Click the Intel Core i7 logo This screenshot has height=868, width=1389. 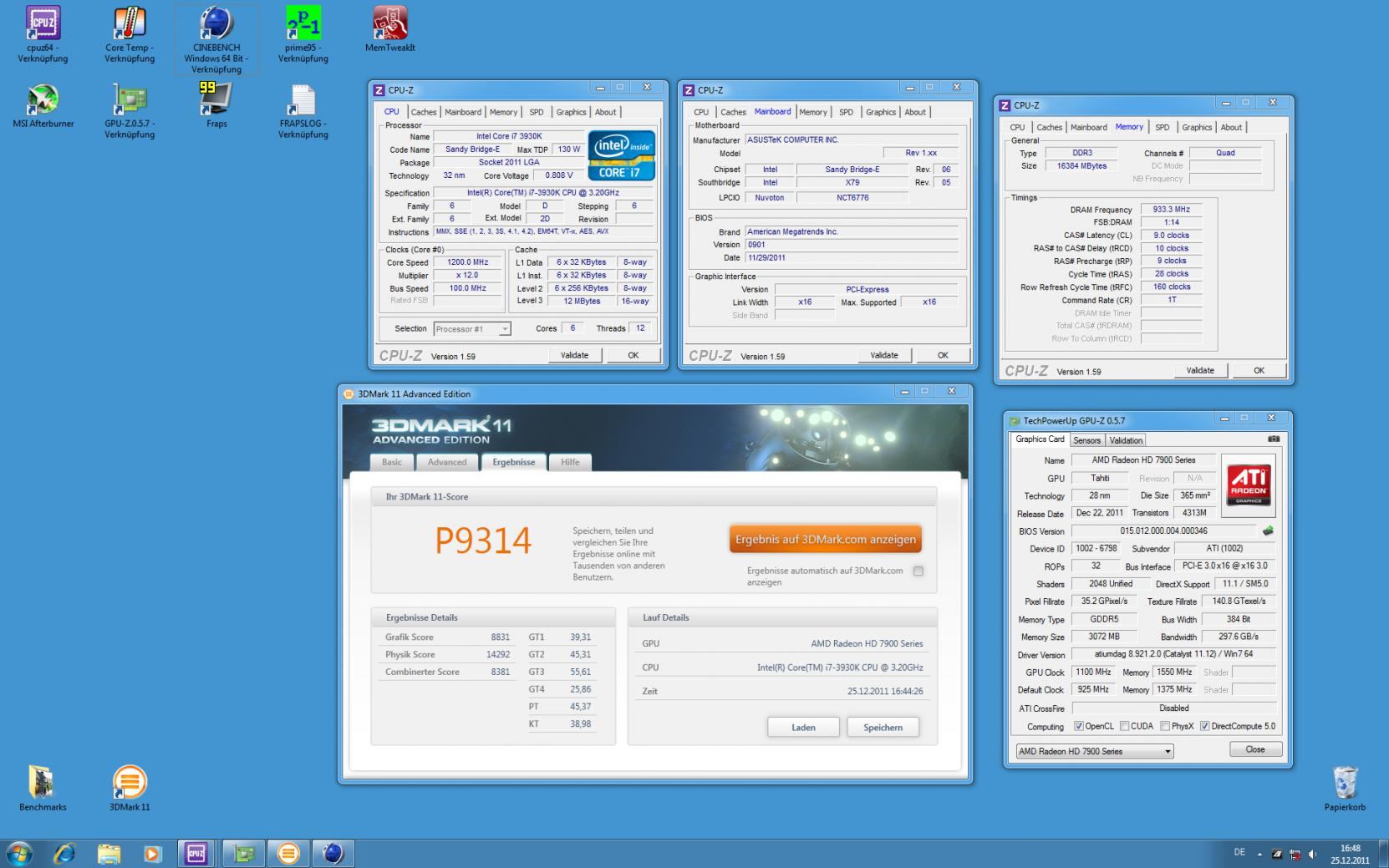(621, 155)
